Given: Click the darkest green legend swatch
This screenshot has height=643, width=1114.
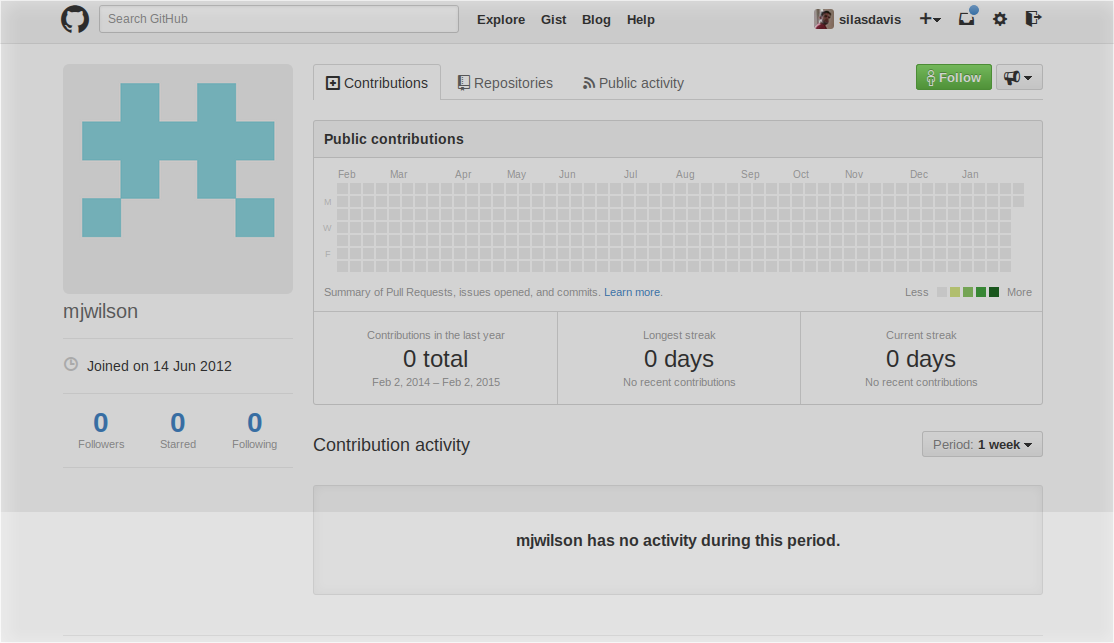Looking at the screenshot, I should (x=994, y=292).
